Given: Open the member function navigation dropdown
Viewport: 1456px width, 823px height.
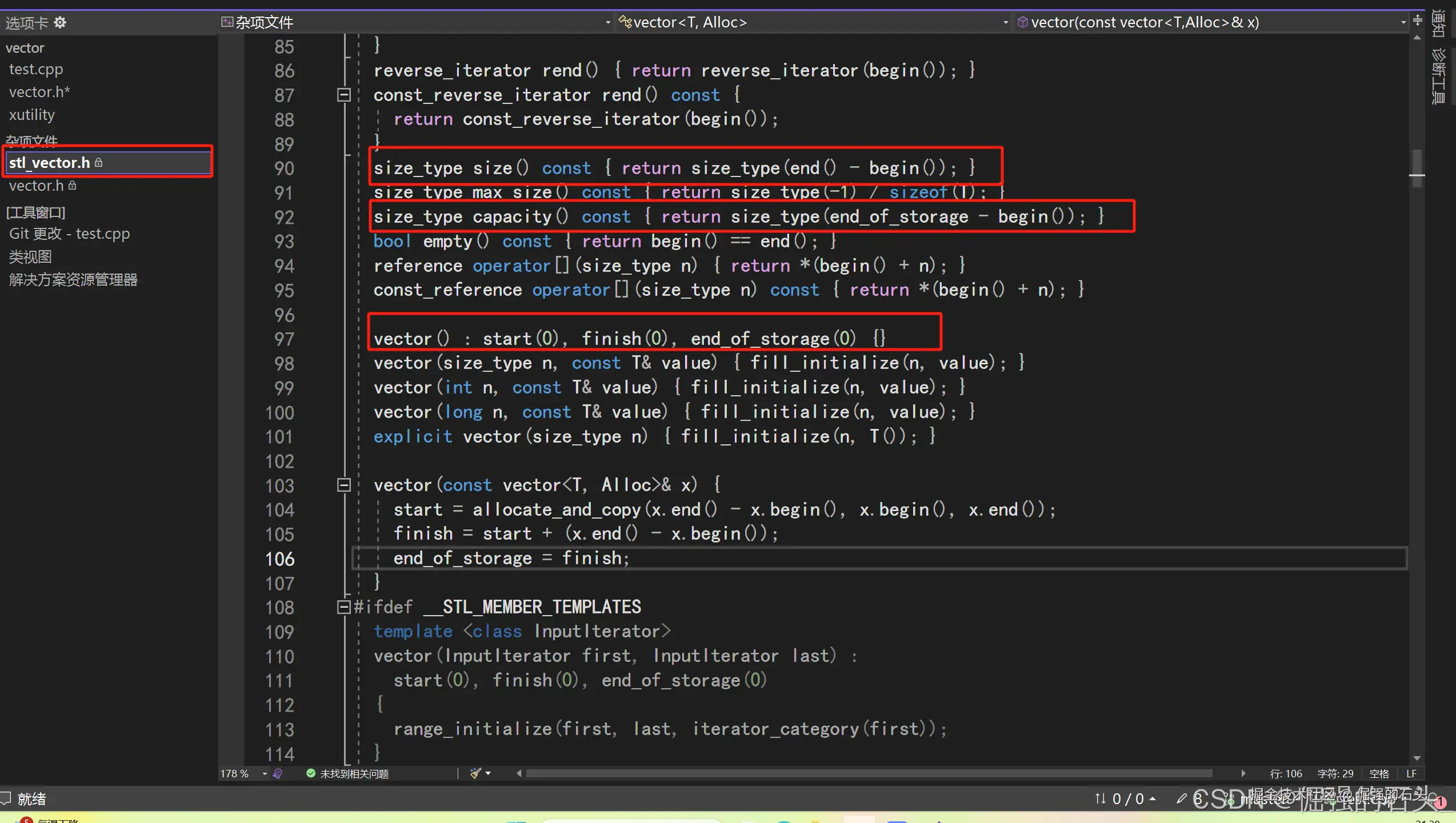Looking at the screenshot, I should point(1403,22).
